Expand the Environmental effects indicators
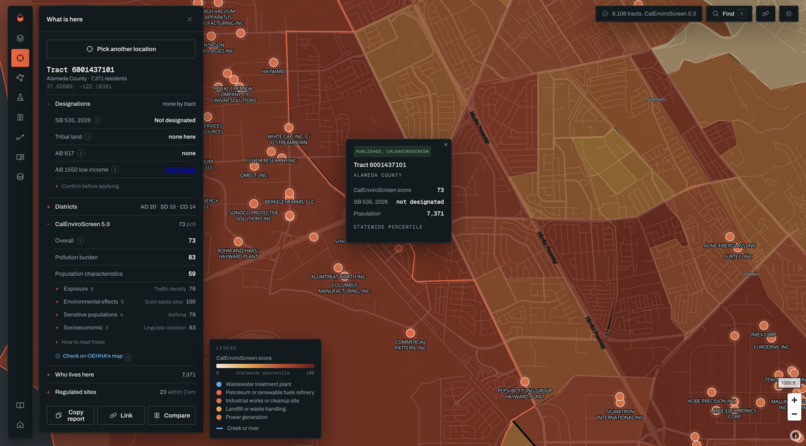Viewport: 806px width, 446px height. pyautogui.click(x=125, y=302)
